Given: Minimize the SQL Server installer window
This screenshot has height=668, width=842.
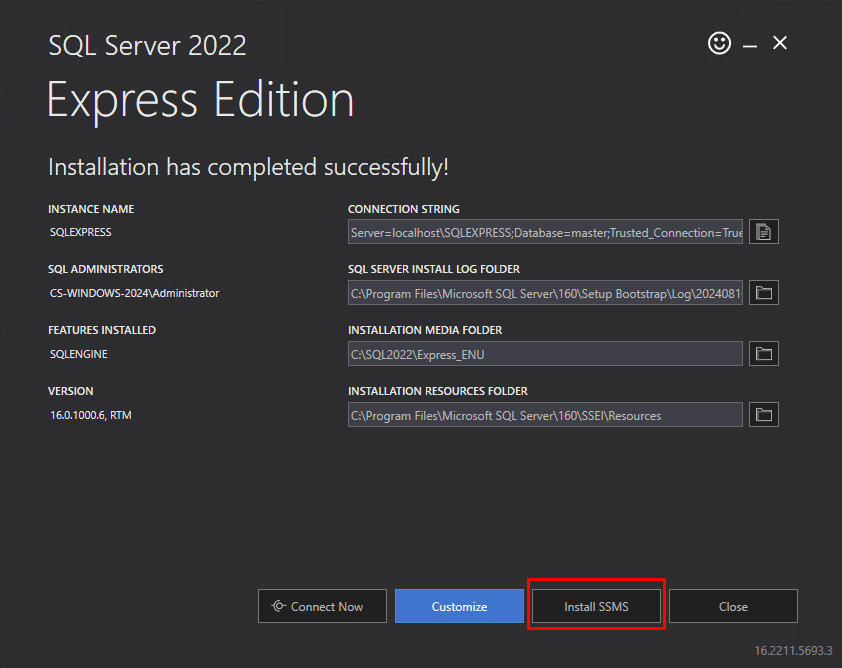Looking at the screenshot, I should (749, 44).
